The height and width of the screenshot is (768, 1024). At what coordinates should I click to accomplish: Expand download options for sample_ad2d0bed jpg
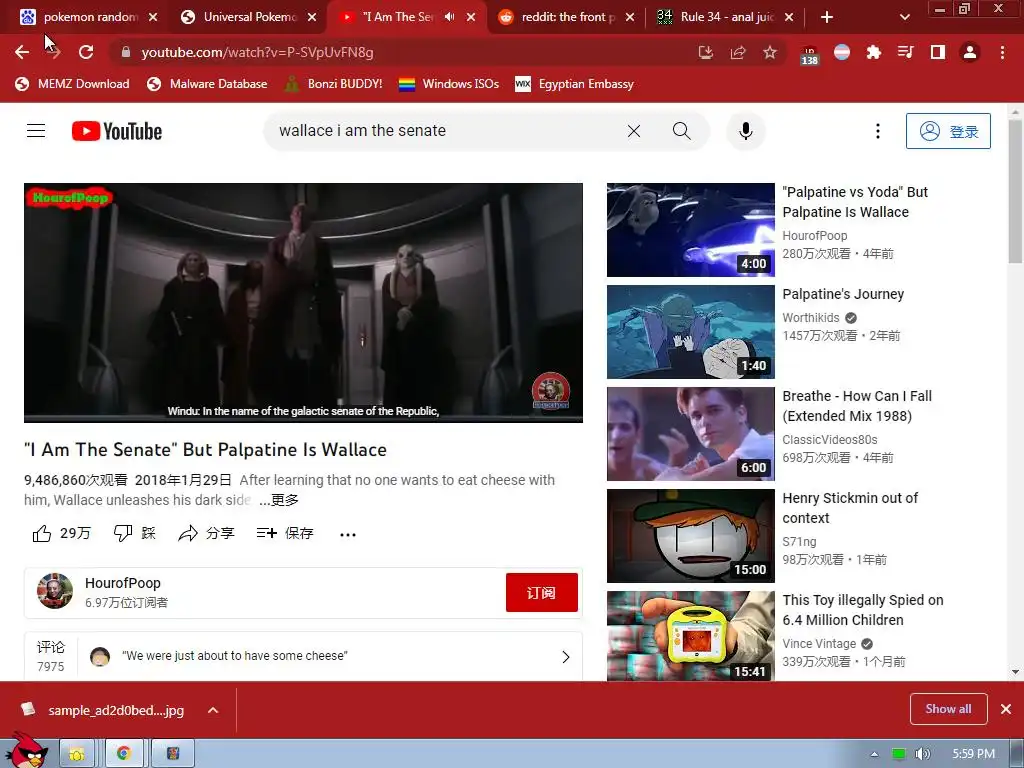coord(213,710)
